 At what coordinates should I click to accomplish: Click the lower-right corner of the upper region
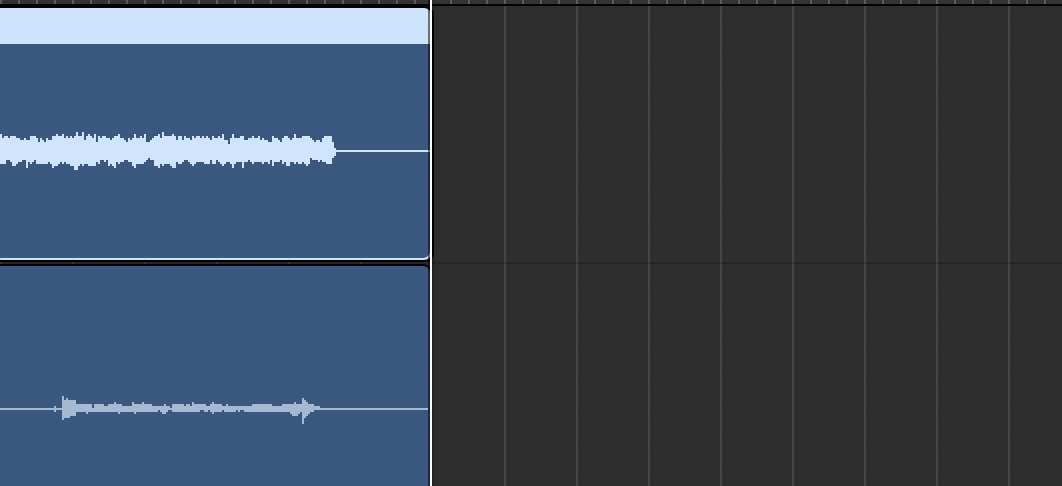click(x=425, y=255)
